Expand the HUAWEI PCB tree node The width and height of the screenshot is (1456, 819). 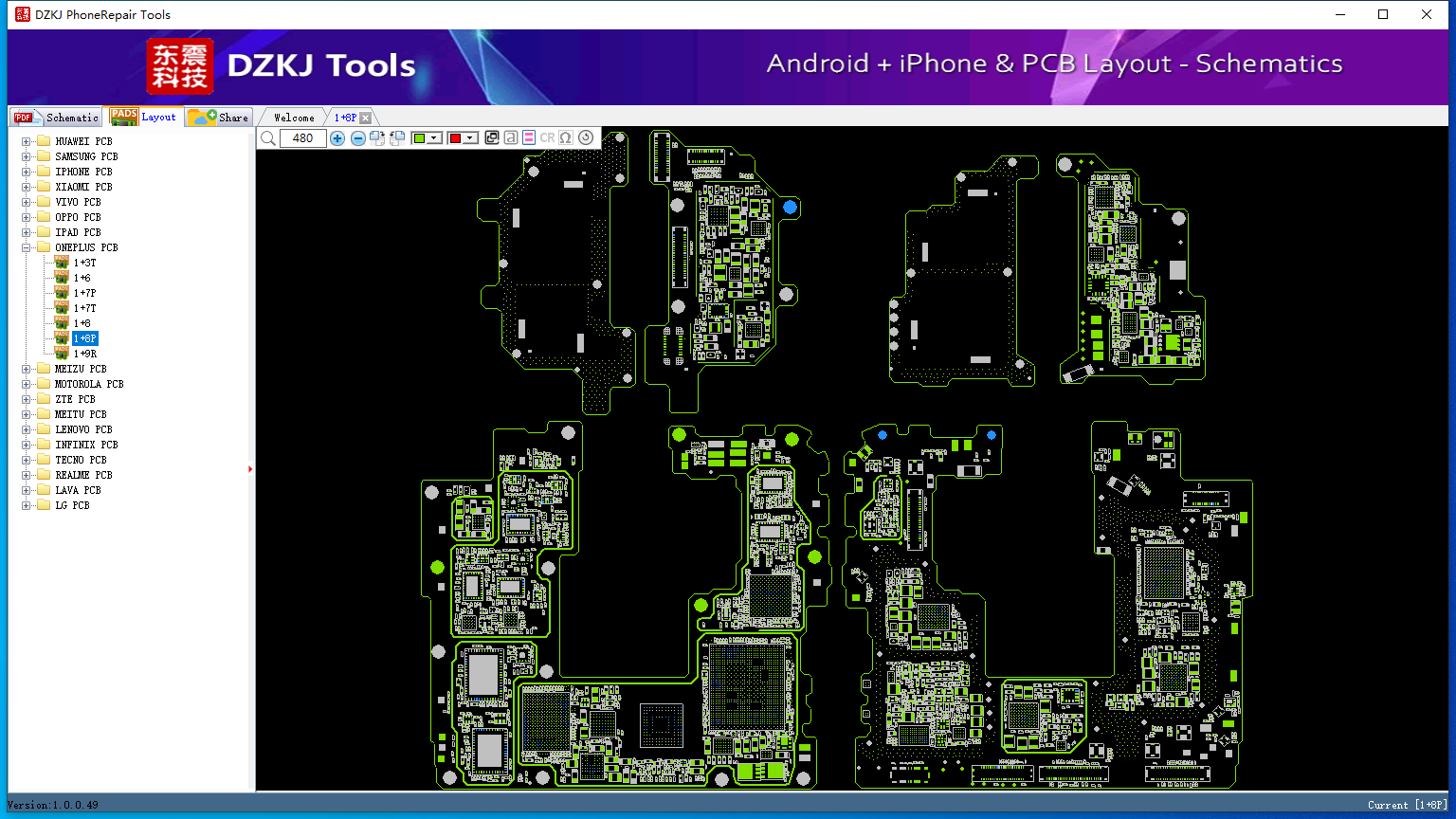[x=27, y=141]
